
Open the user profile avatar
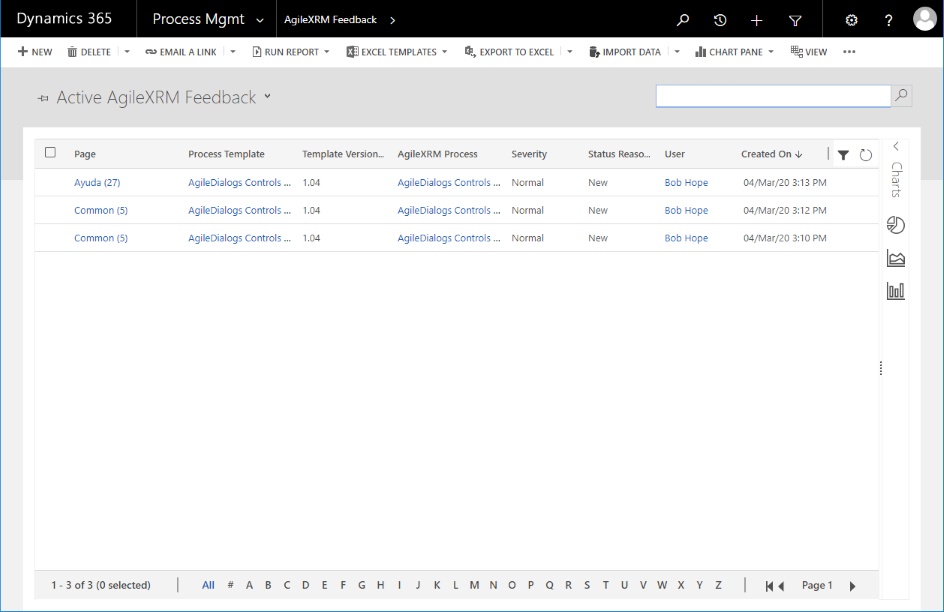click(x=925, y=19)
